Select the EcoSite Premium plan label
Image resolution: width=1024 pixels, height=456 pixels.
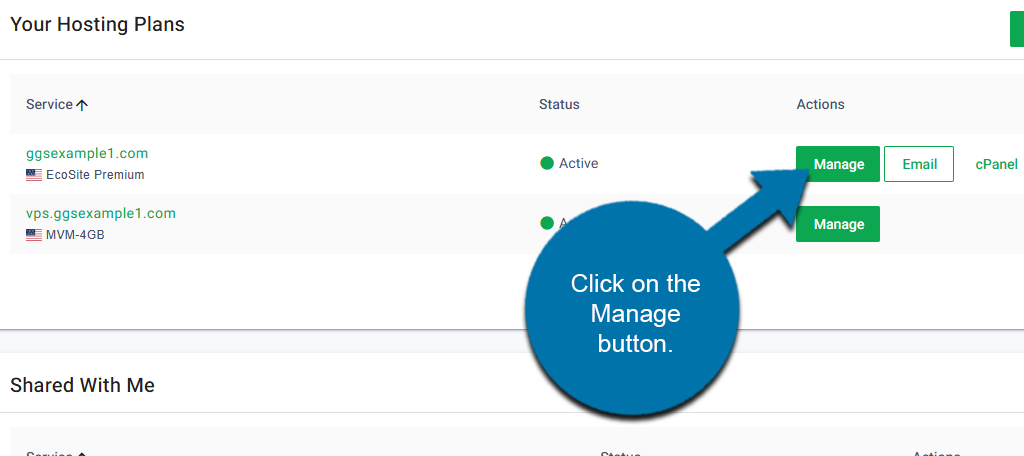95,175
